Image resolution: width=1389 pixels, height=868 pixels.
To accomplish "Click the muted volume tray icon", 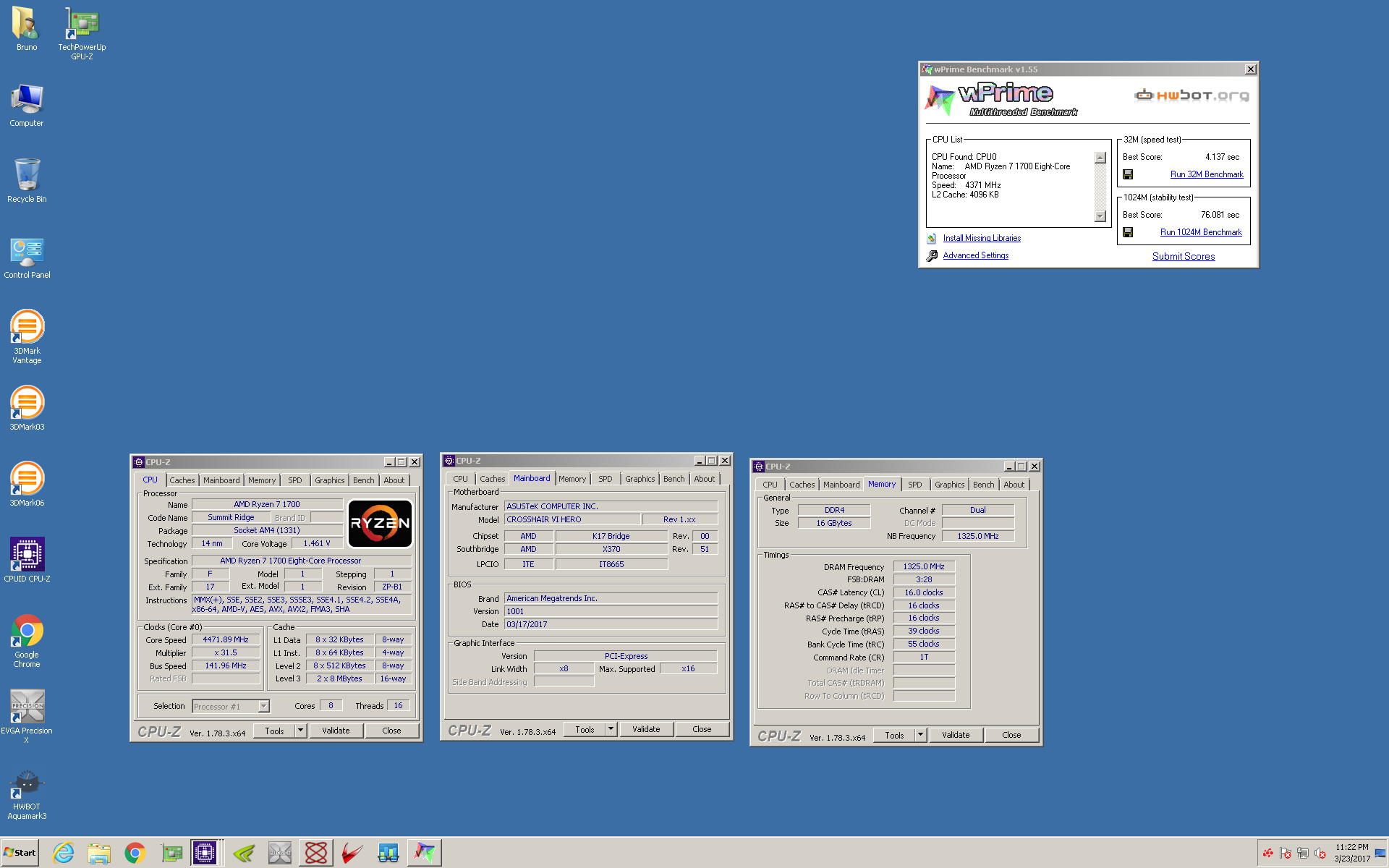I will point(1320,853).
